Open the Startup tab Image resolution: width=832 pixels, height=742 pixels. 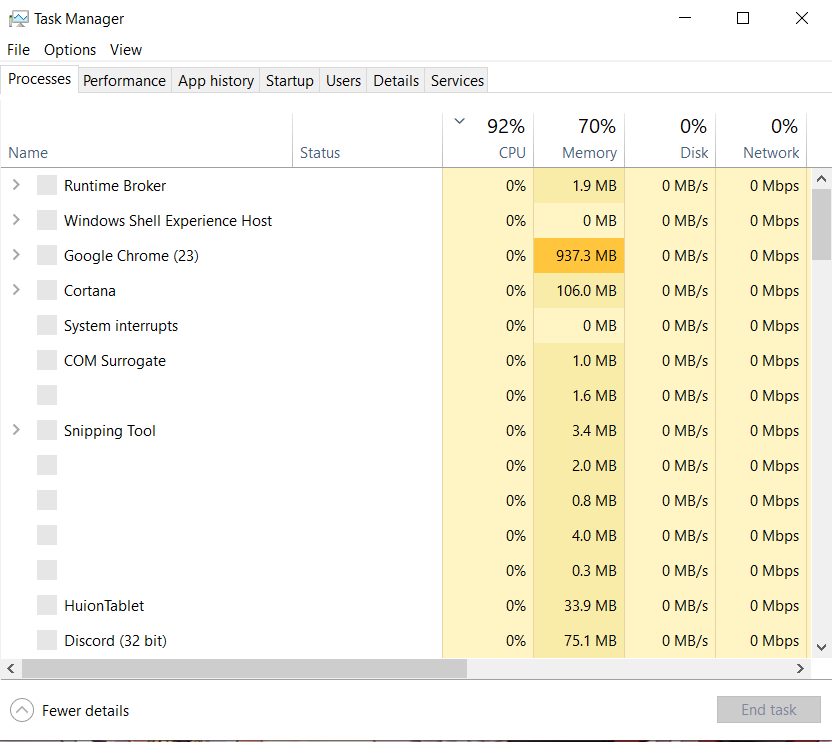click(289, 81)
